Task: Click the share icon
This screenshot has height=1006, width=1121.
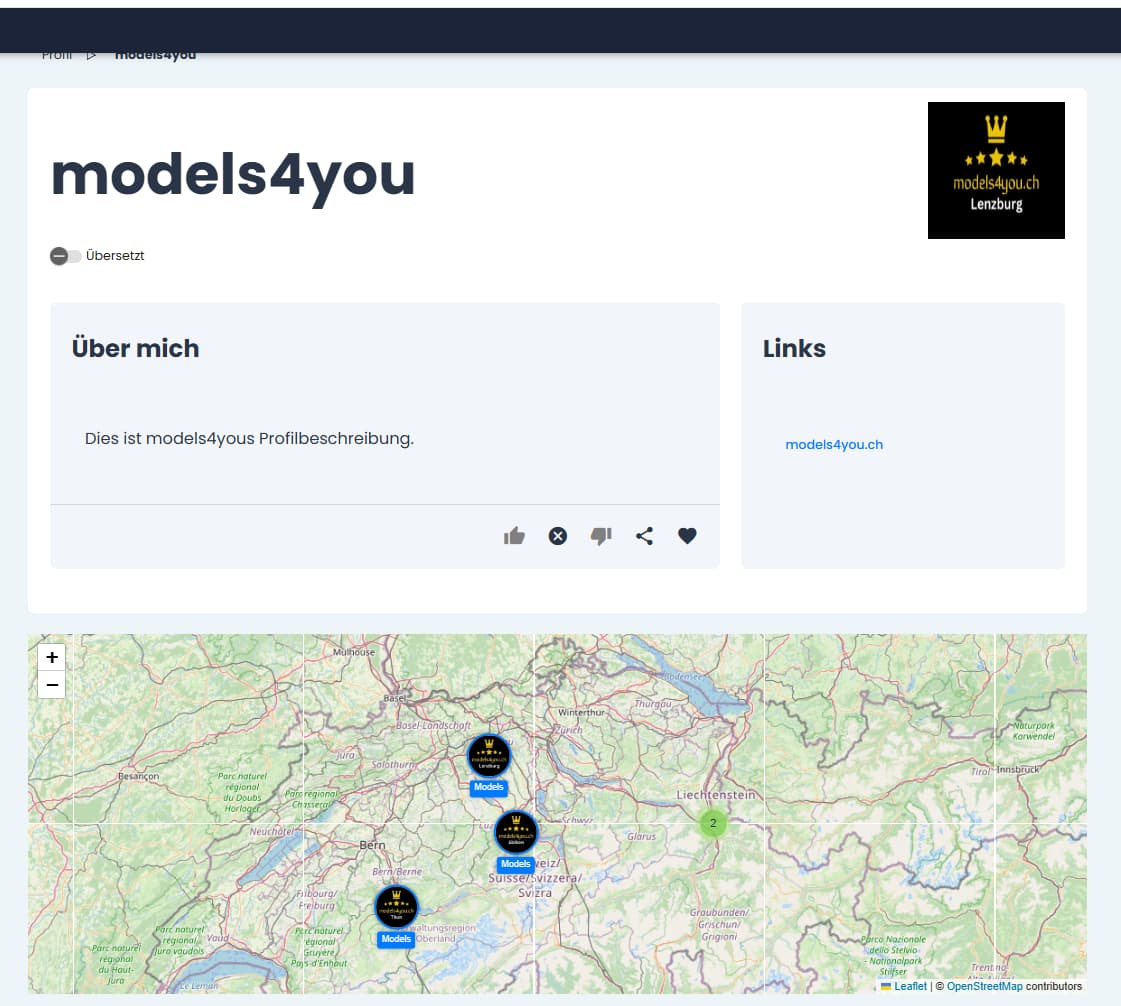Action: click(644, 536)
